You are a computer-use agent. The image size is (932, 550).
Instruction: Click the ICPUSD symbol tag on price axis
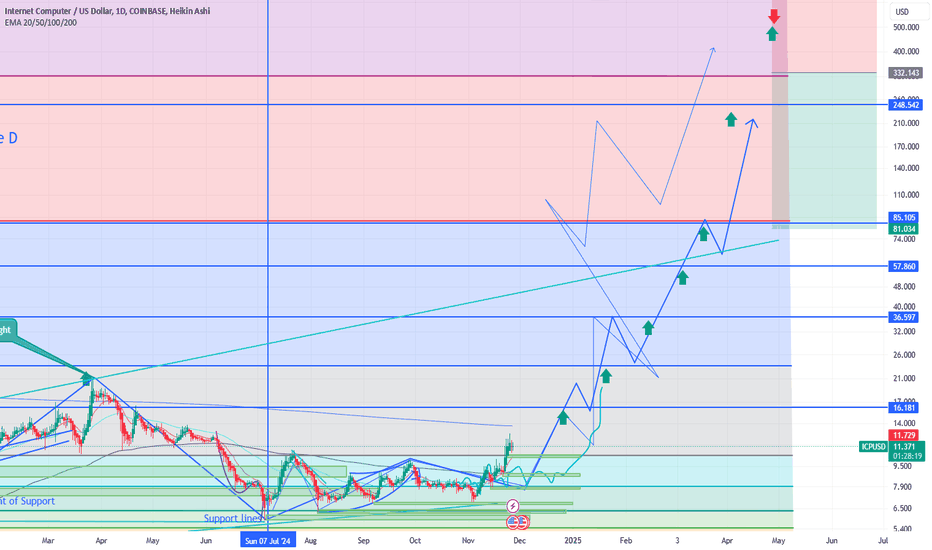coord(873,447)
